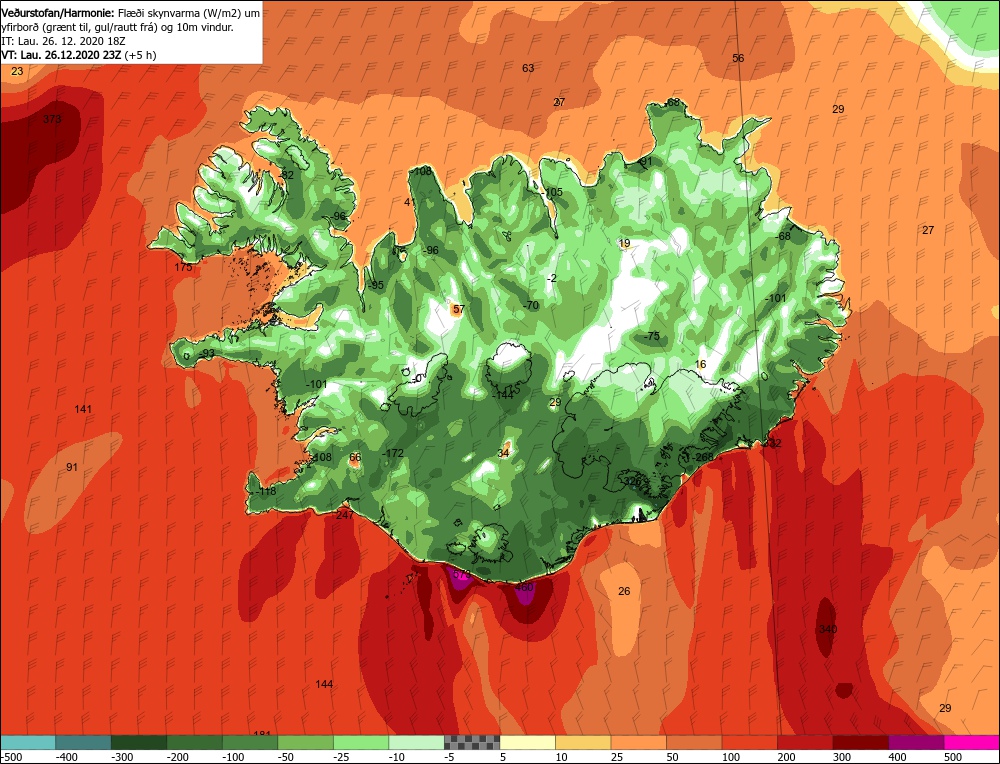1000x764 pixels.
Task: Pick the light orange swatch between 25 and 50
Action: click(x=638, y=742)
